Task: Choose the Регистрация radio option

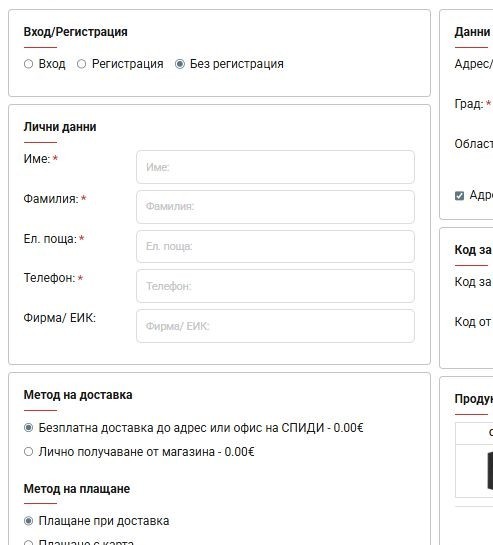Action: (81, 64)
